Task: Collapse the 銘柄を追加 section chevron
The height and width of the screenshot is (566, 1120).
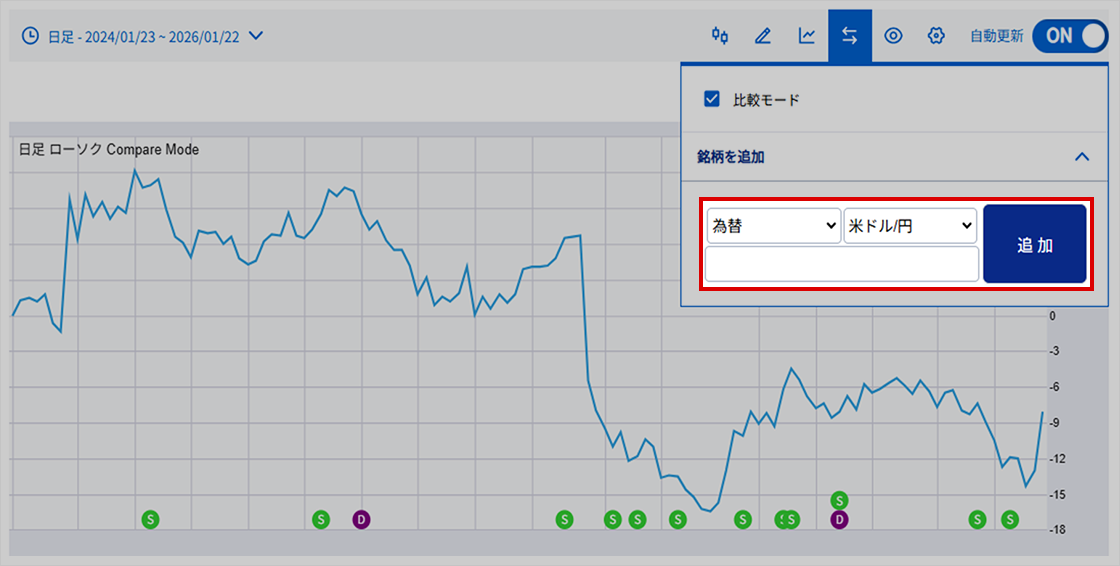Action: tap(1081, 157)
